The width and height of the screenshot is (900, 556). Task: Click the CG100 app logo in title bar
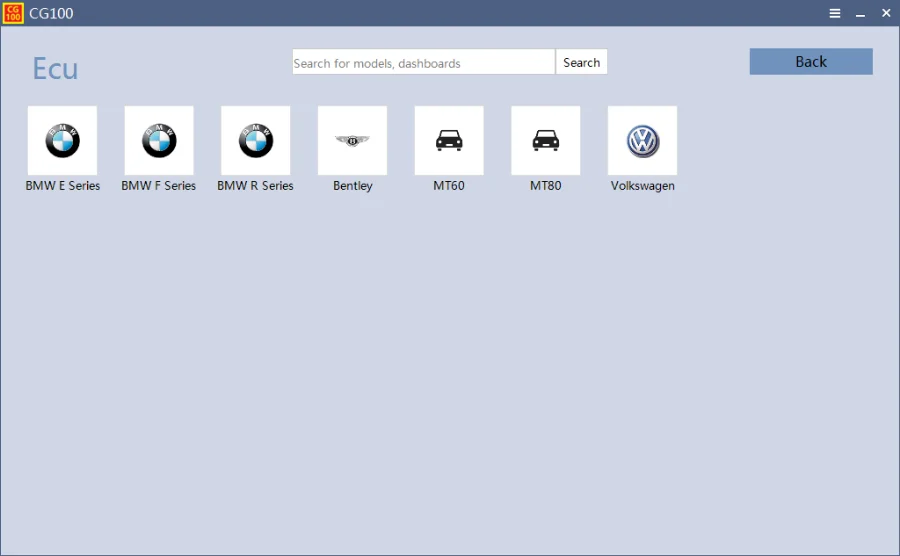(13, 13)
